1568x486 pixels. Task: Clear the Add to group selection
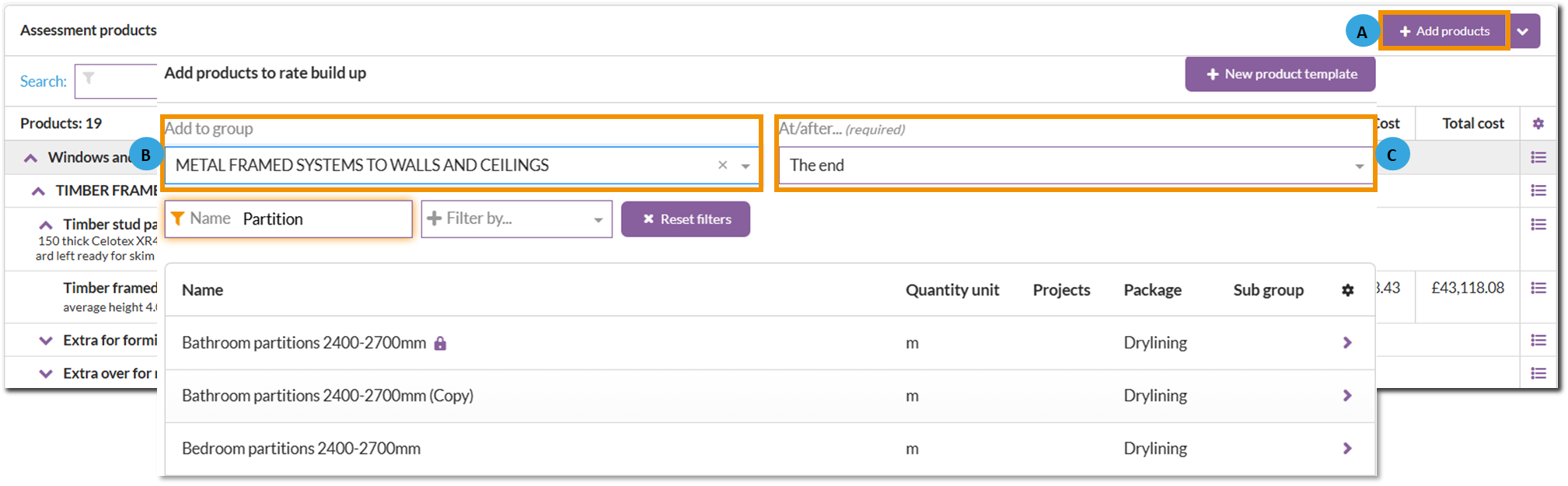pyautogui.click(x=723, y=165)
